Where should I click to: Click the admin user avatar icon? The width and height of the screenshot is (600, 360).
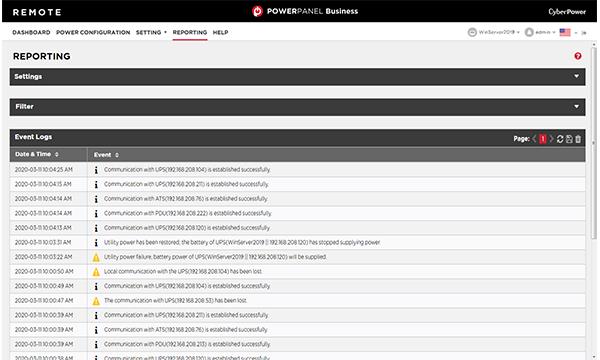point(529,32)
